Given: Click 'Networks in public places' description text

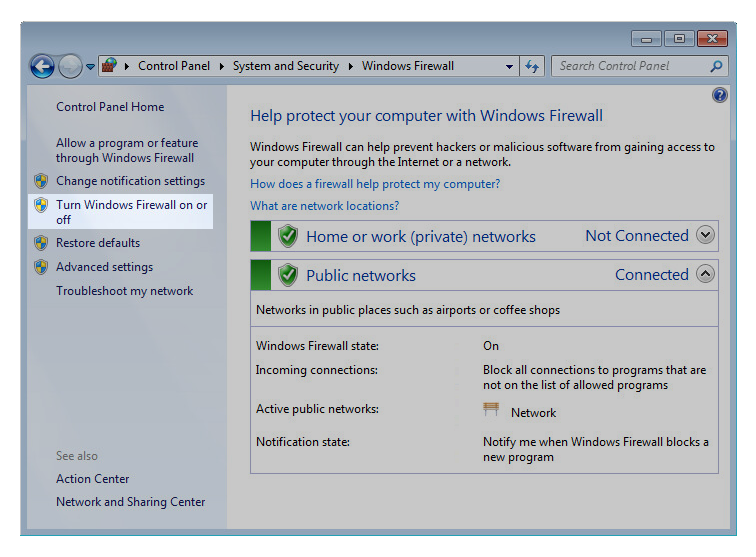Looking at the screenshot, I should (408, 310).
